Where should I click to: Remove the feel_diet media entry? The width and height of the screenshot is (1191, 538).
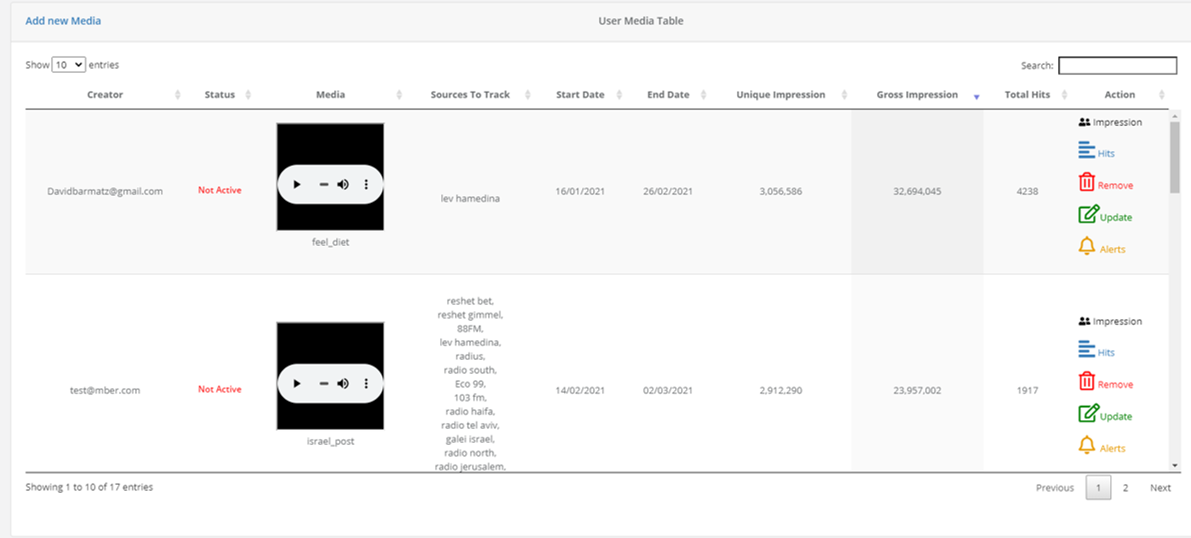pos(1105,184)
